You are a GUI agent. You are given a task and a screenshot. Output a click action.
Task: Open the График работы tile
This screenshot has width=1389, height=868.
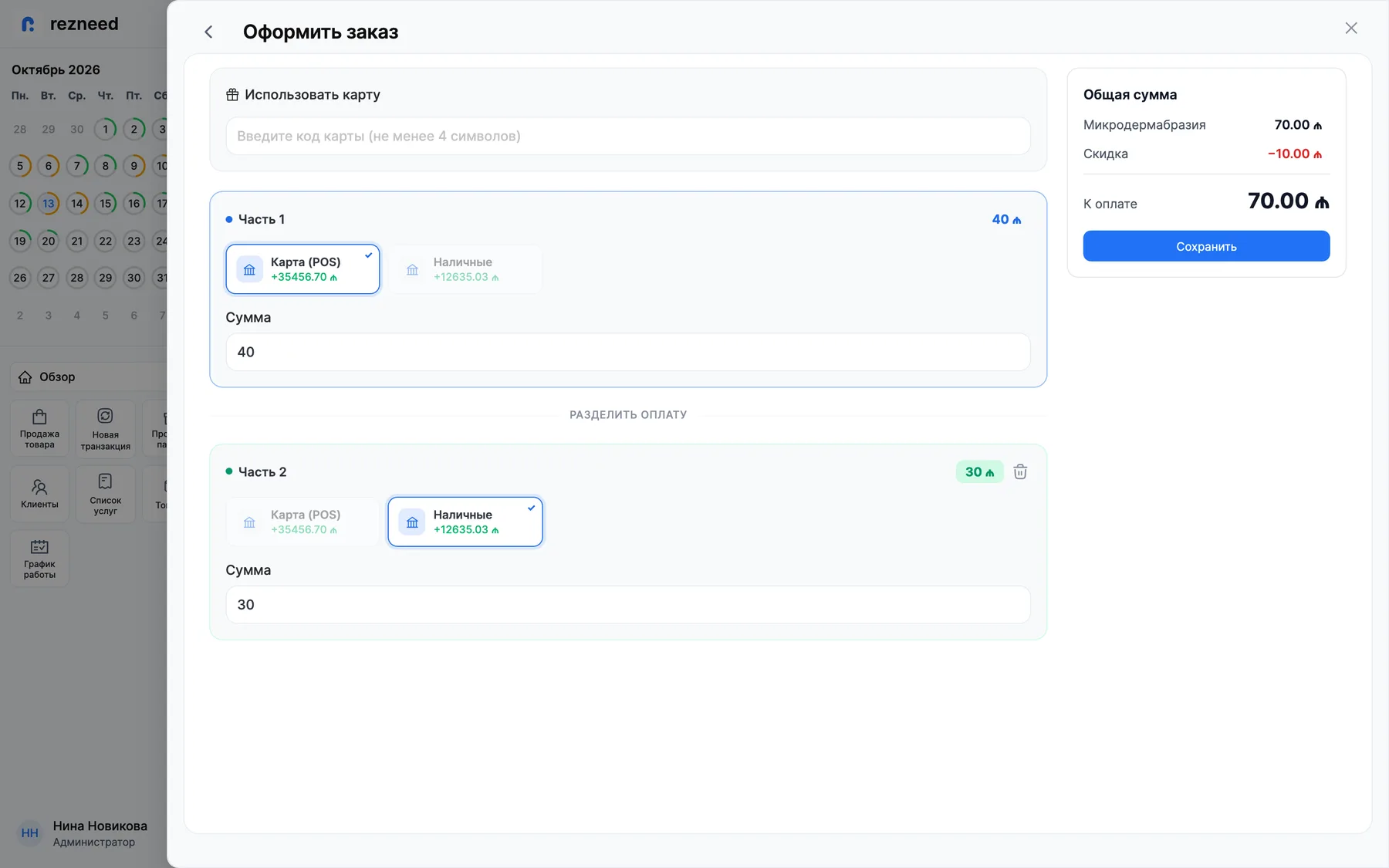[x=39, y=559]
